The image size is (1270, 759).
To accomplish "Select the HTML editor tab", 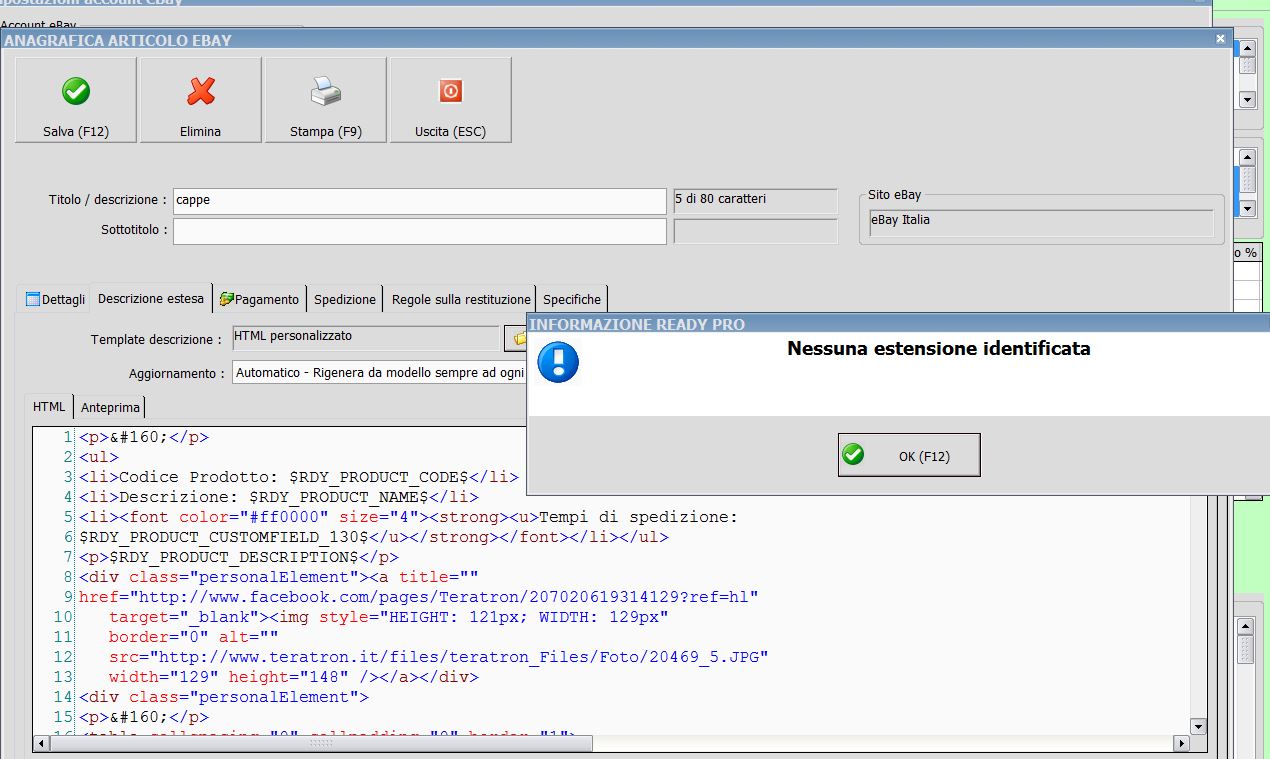I will click(x=49, y=407).
